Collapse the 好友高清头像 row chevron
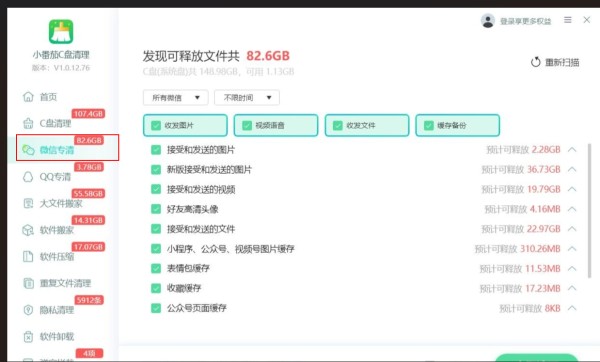Viewport: 600px width, 362px height. (x=572, y=209)
